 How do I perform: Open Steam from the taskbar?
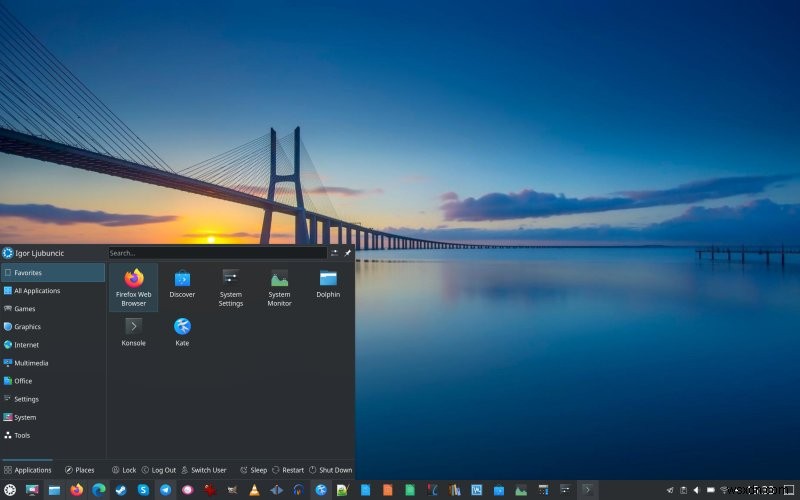(121, 490)
